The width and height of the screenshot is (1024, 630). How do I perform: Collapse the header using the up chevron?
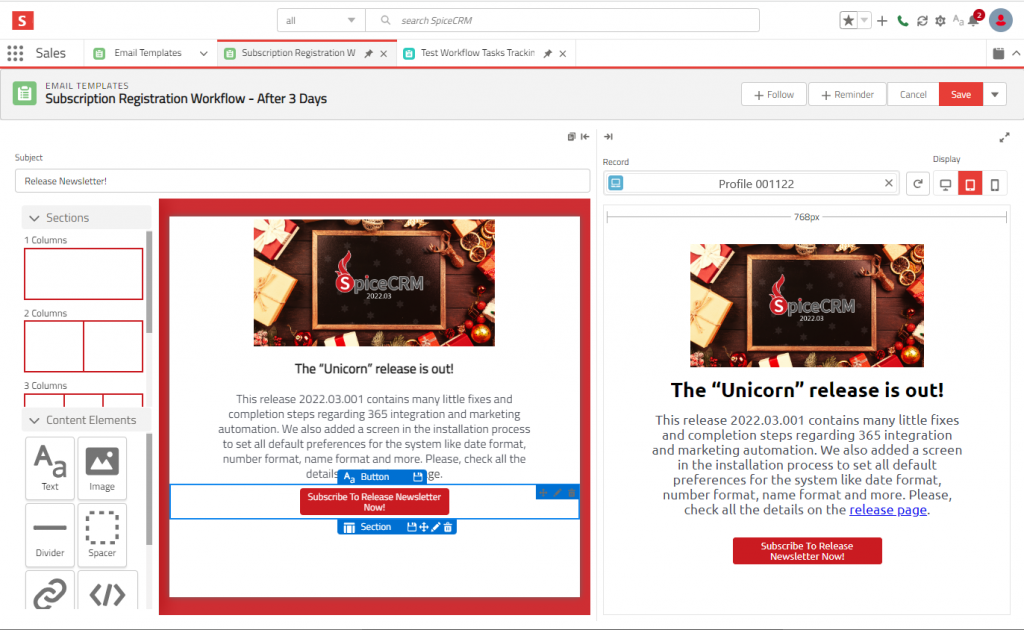[1016, 54]
